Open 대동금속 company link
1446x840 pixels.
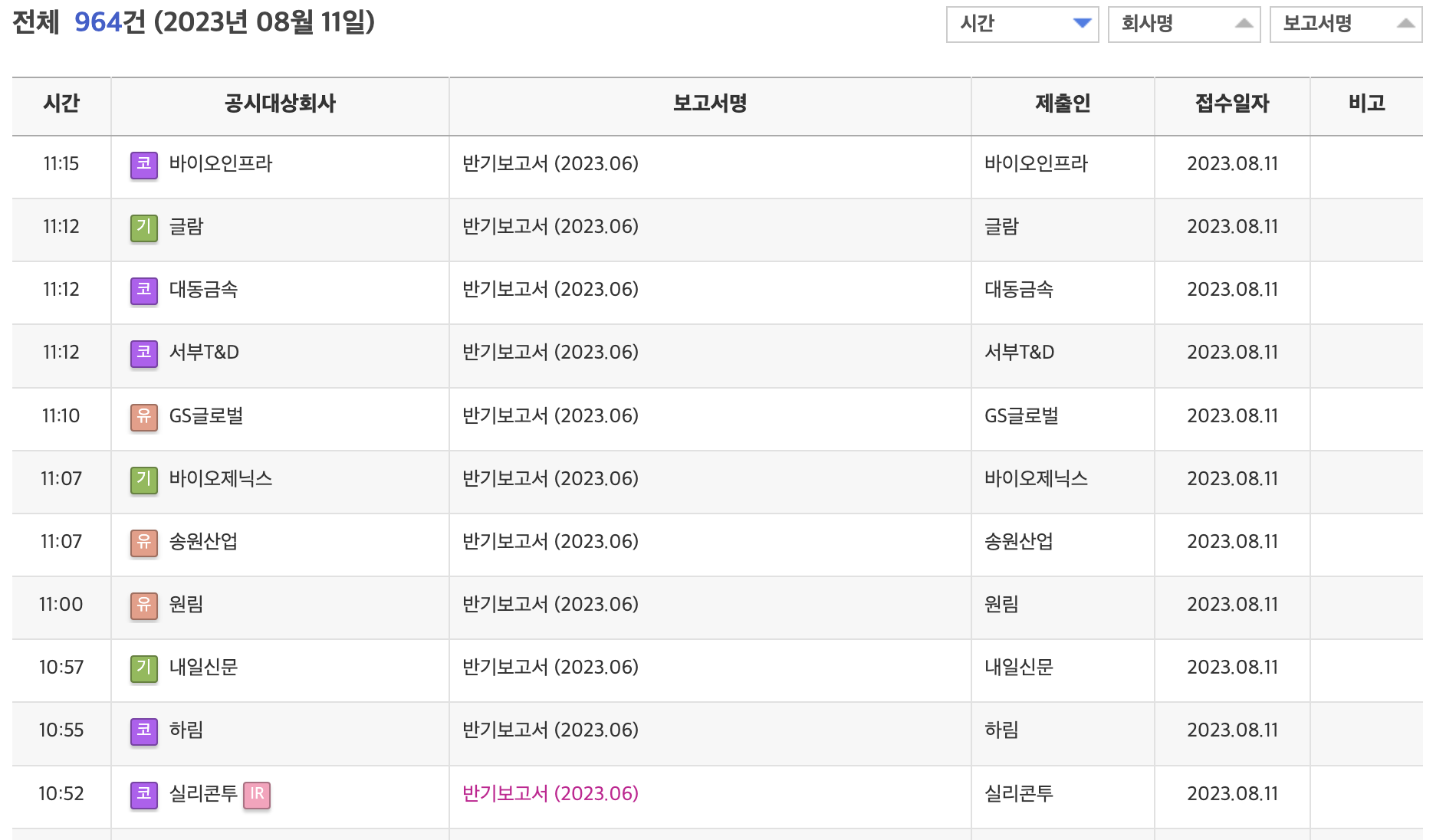click(203, 289)
